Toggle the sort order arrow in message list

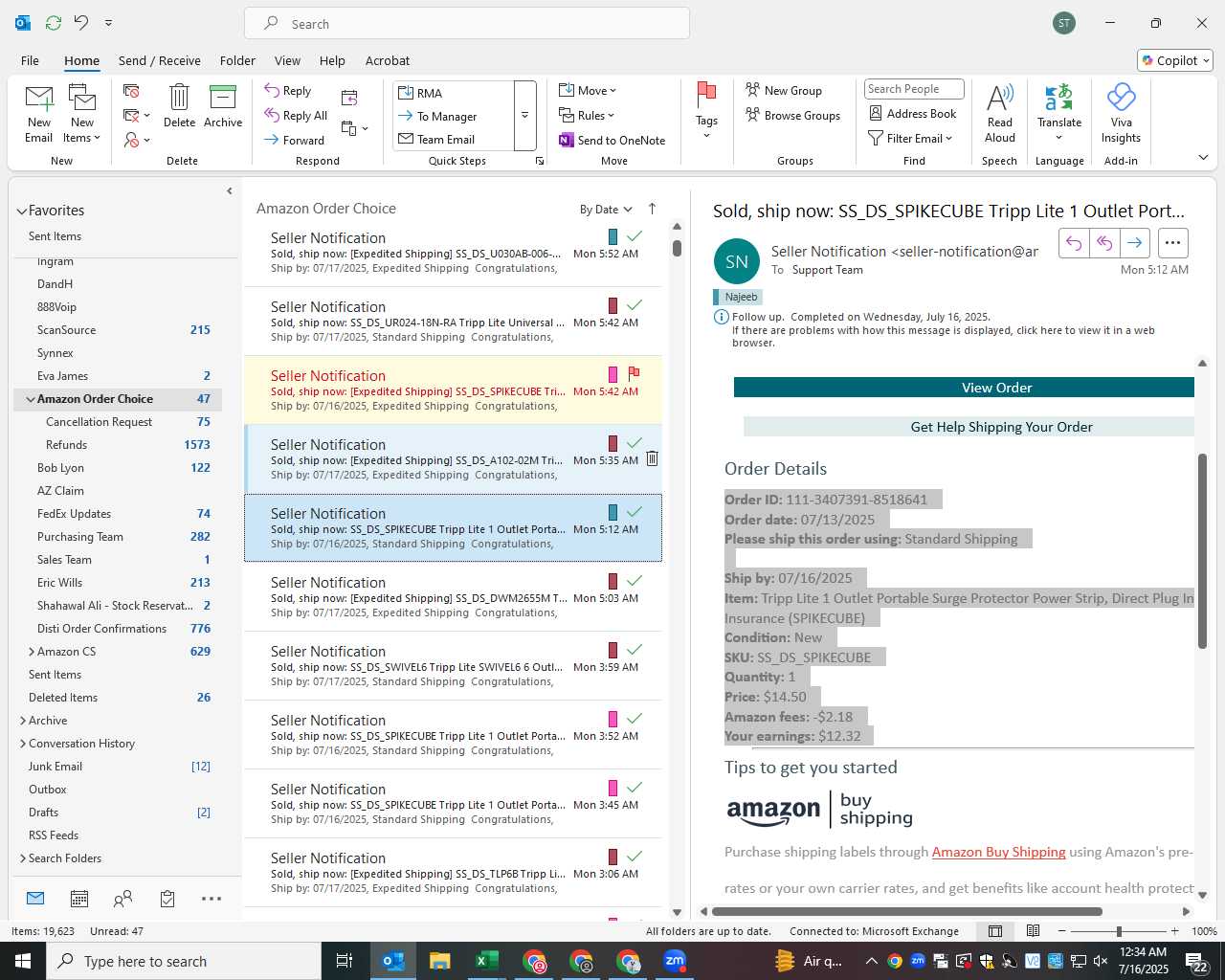click(652, 209)
